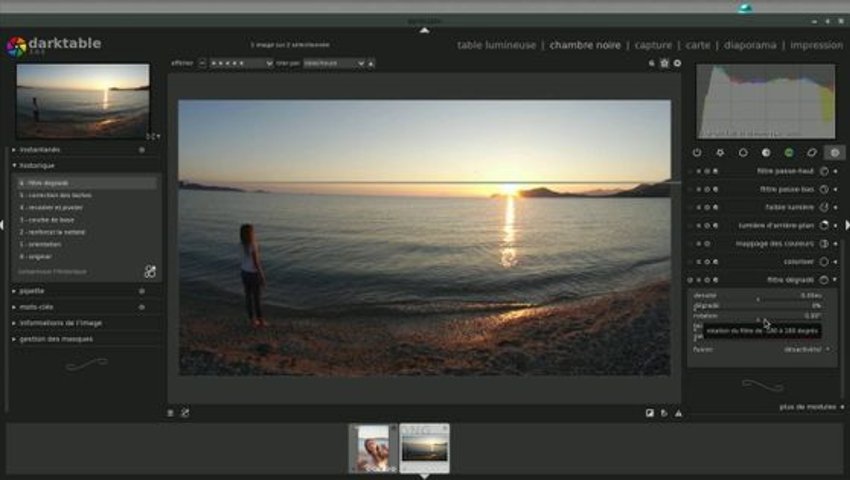Select history item 0 original
Image resolution: width=850 pixels, height=480 pixels.
pos(87,257)
